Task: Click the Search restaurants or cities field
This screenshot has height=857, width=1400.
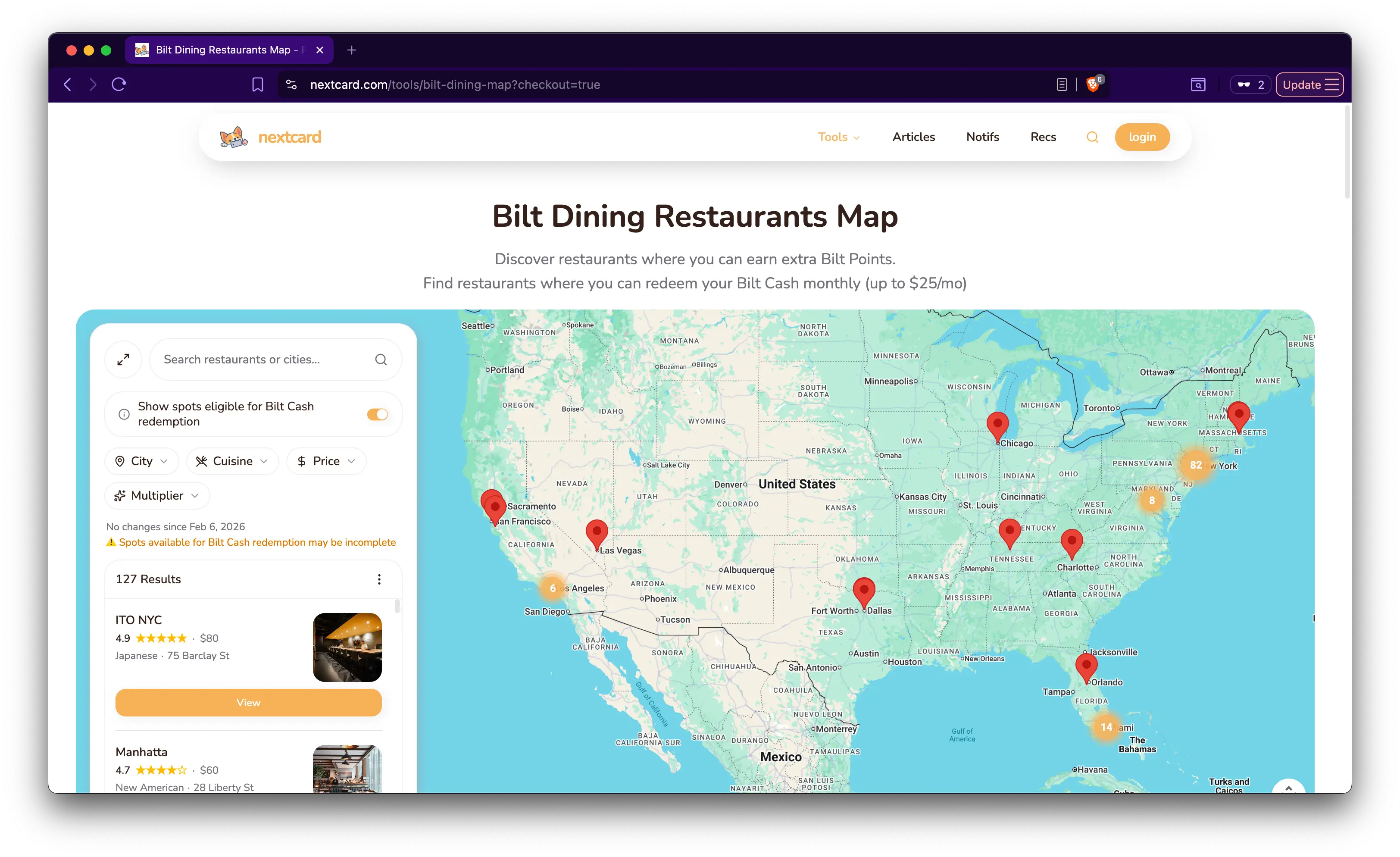Action: click(x=261, y=359)
